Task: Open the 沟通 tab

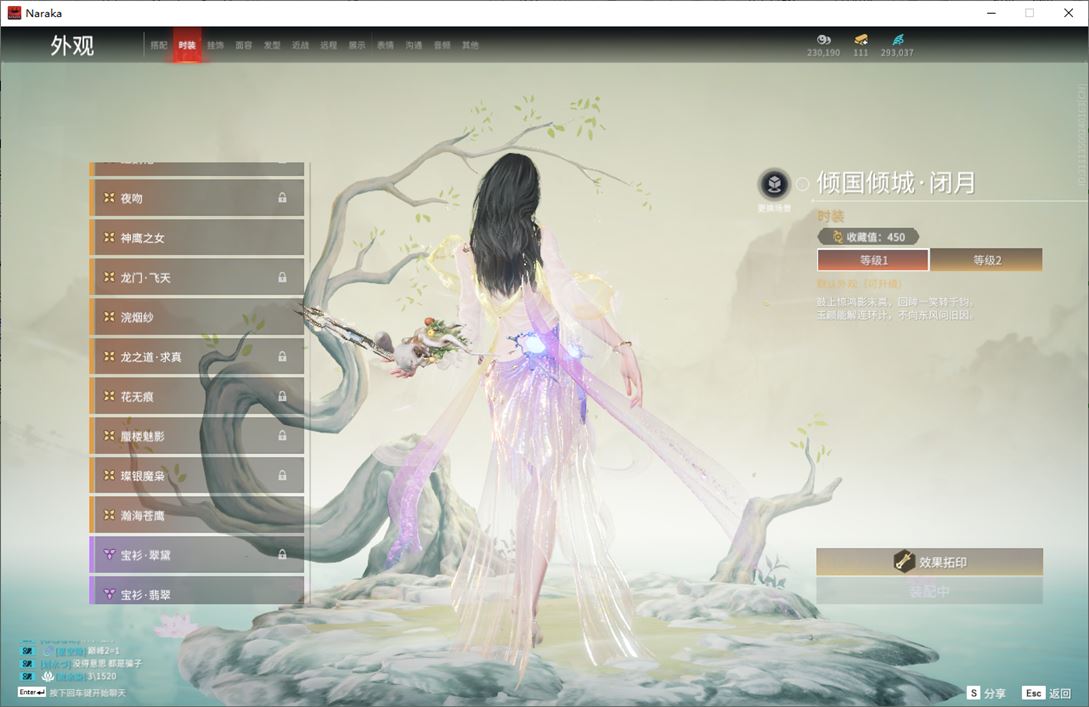Action: pyautogui.click(x=414, y=45)
